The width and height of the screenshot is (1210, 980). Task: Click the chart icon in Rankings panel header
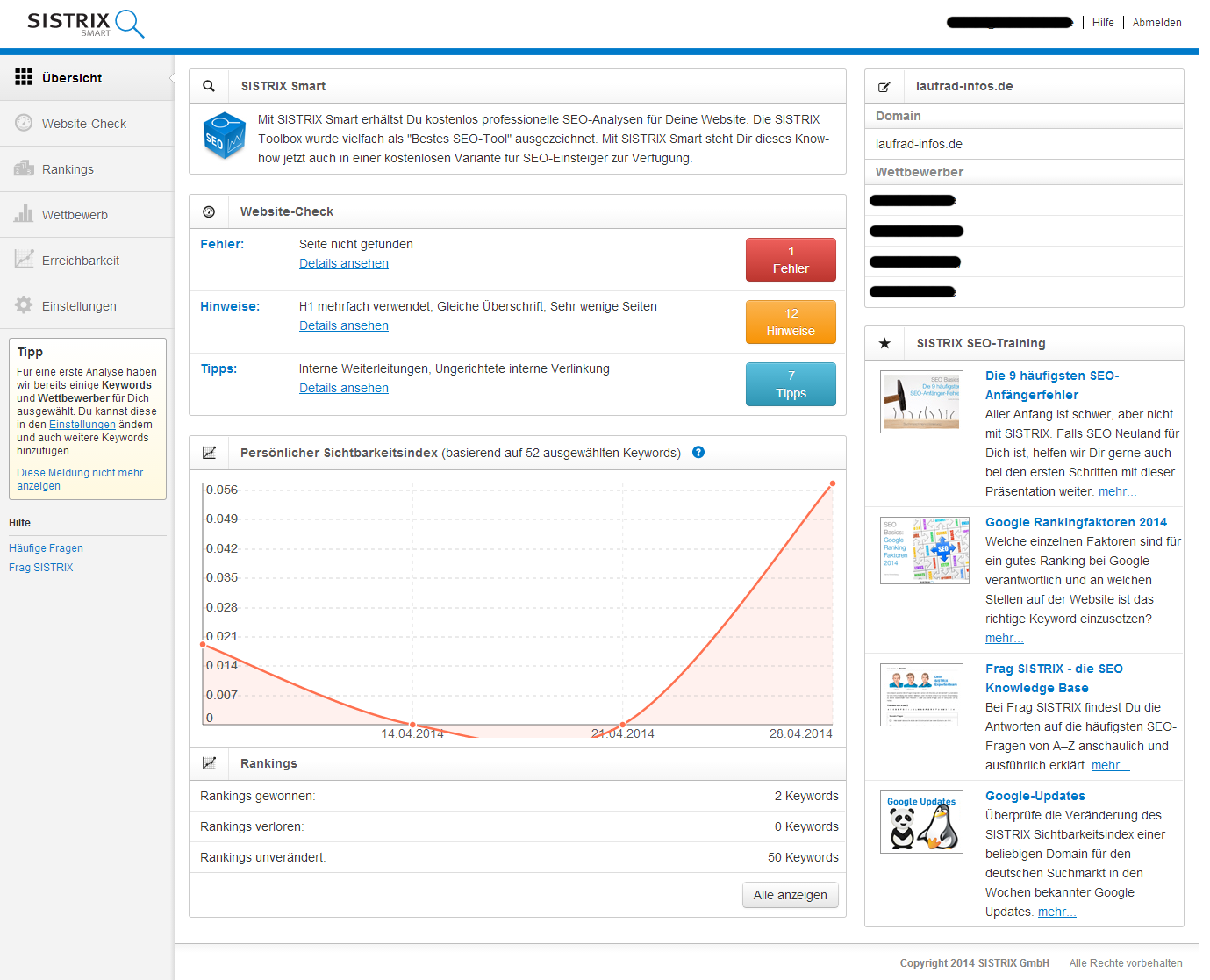pos(209,763)
